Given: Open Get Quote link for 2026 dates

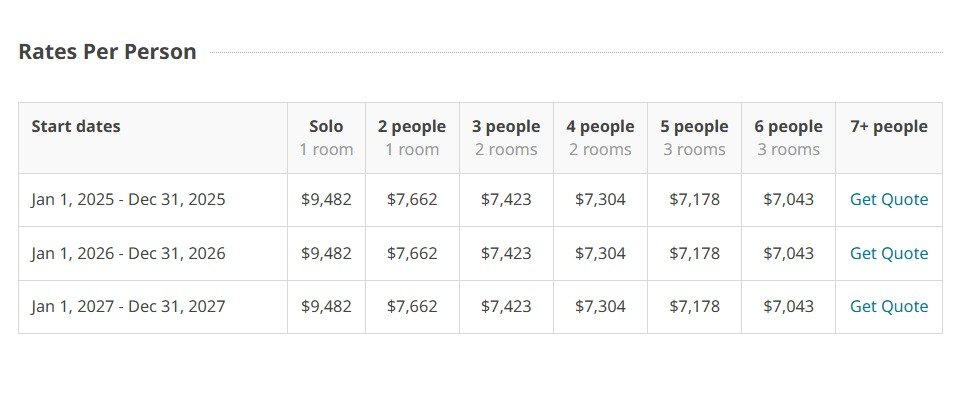Looking at the screenshot, I should click(x=888, y=253).
